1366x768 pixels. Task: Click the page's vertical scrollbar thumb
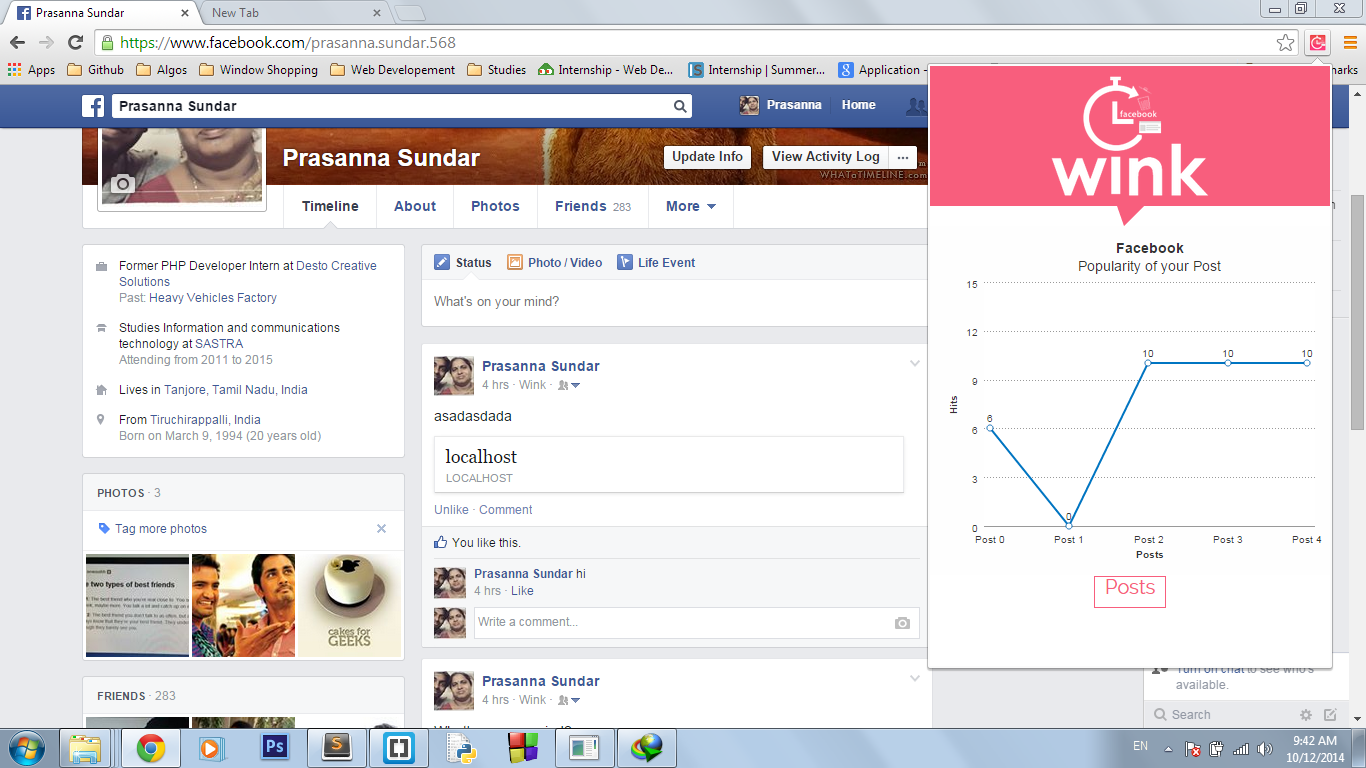point(1357,312)
